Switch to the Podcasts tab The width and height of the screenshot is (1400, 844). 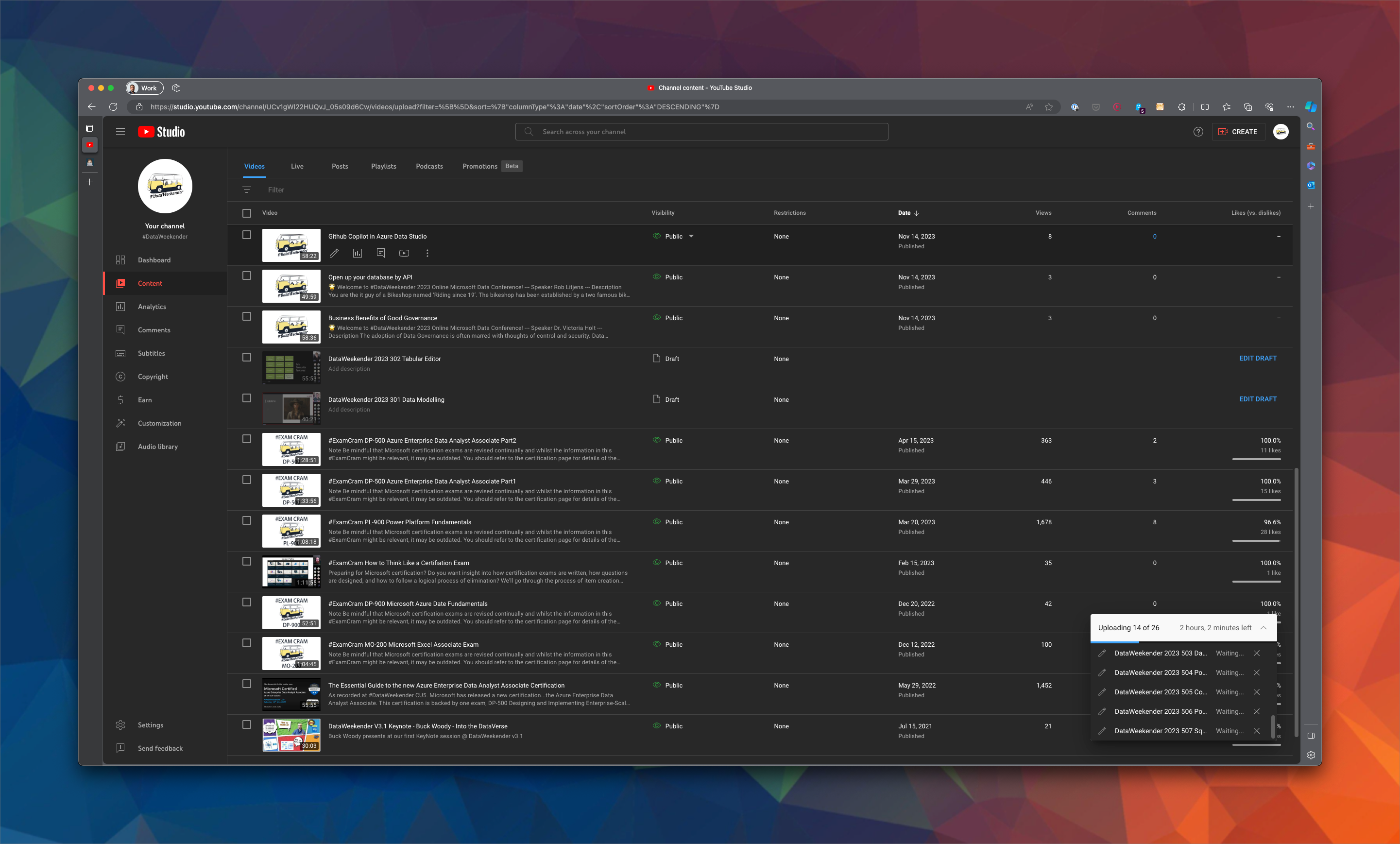click(x=429, y=166)
